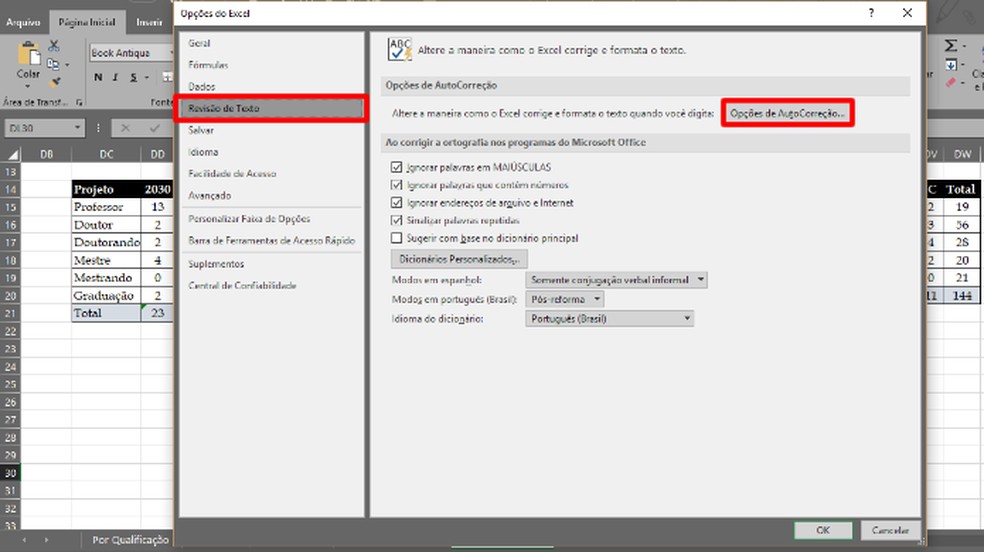Expand the underline style dropdown arrow

point(147,77)
